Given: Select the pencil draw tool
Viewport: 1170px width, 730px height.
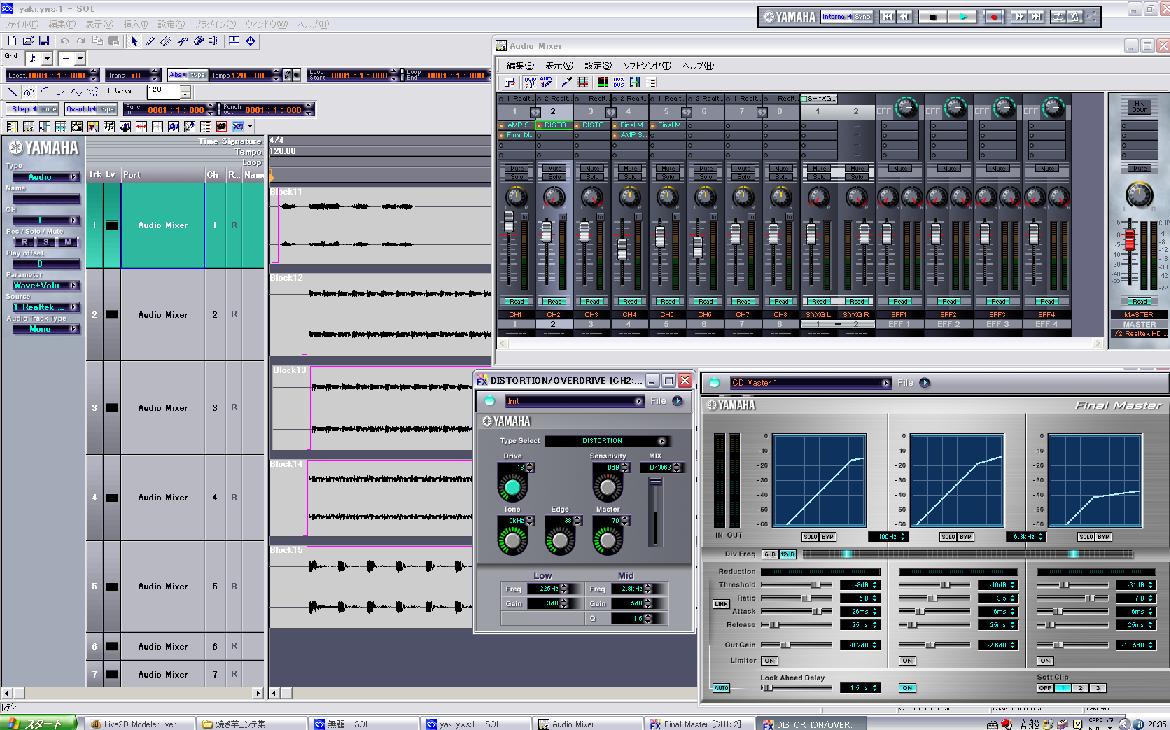Looking at the screenshot, I should point(150,41).
